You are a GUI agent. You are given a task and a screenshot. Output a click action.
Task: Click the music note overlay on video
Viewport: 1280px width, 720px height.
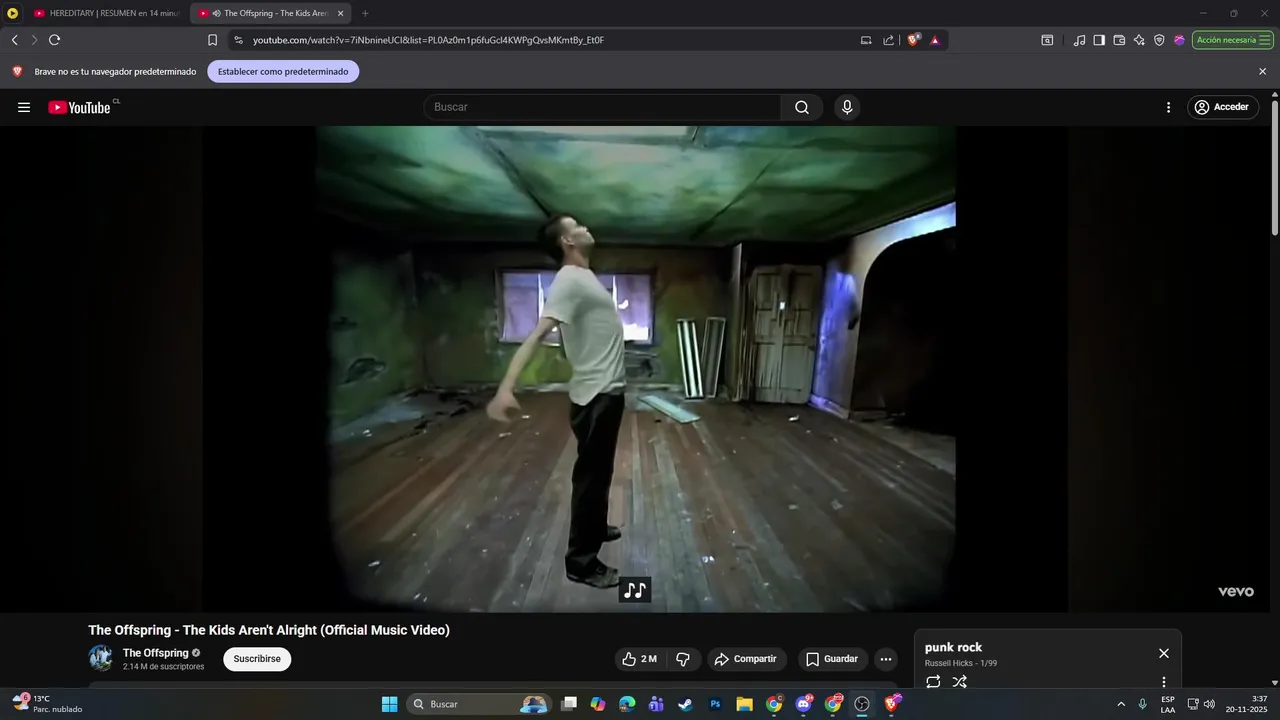635,590
